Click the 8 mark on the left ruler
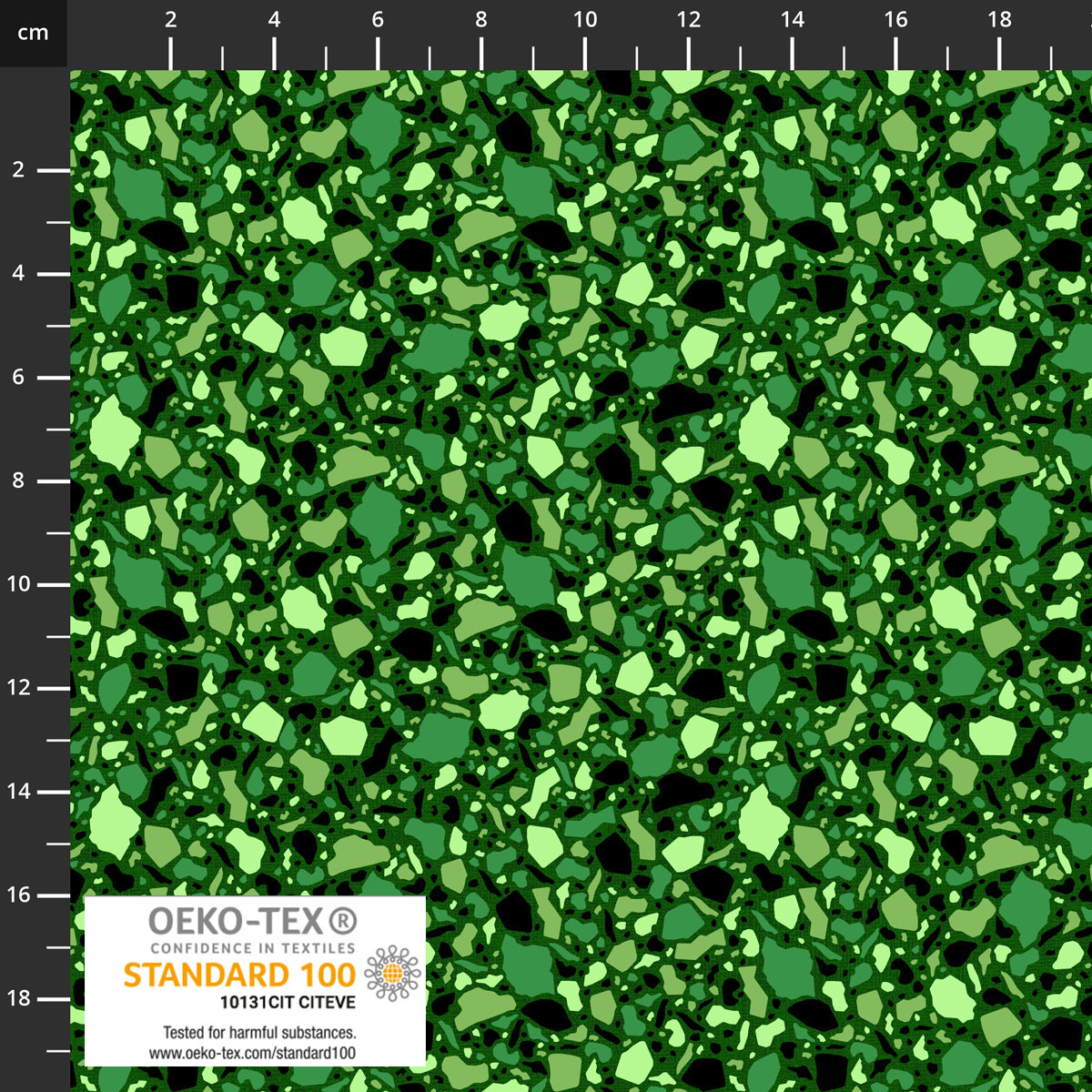Screen dimensions: 1092x1092 coord(19,480)
